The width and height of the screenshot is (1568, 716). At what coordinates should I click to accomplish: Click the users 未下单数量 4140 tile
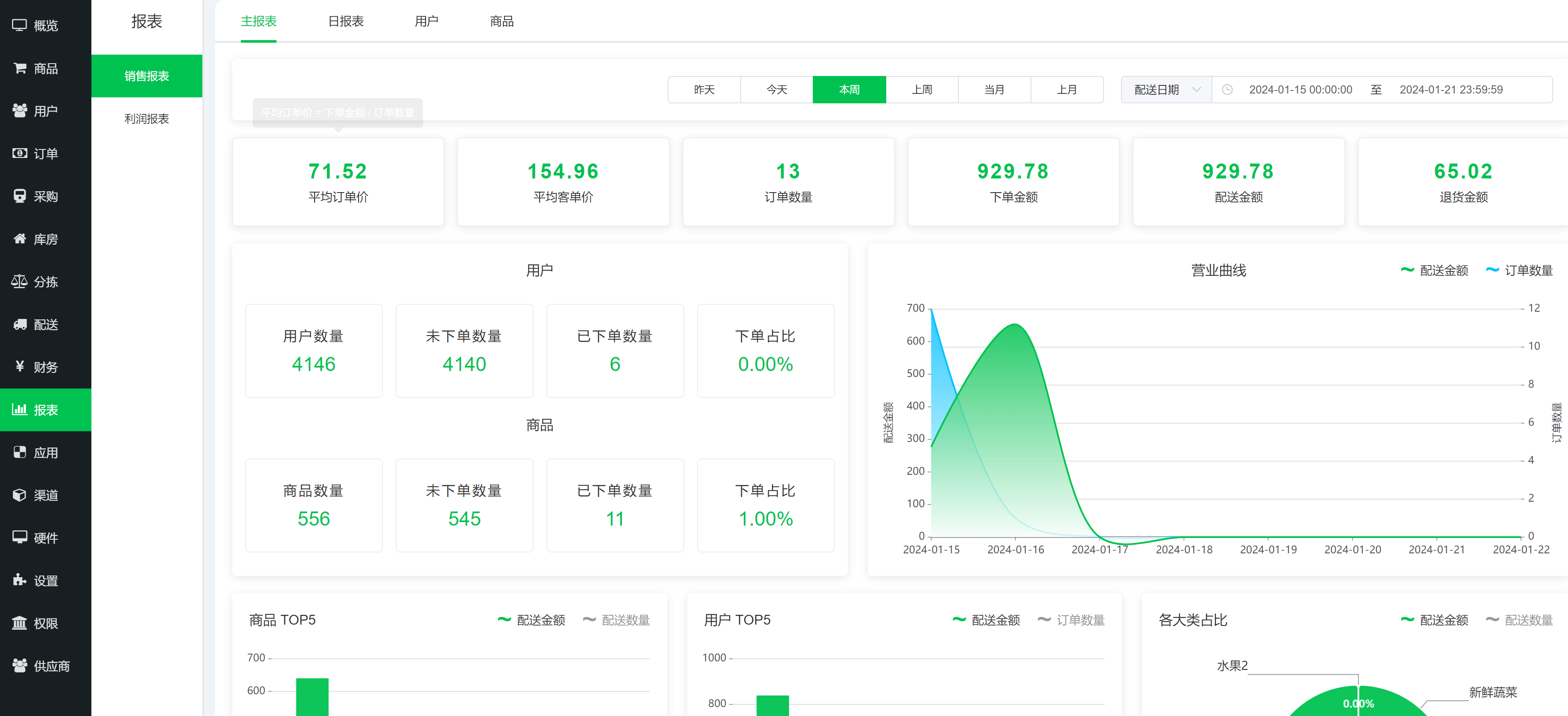click(x=464, y=351)
